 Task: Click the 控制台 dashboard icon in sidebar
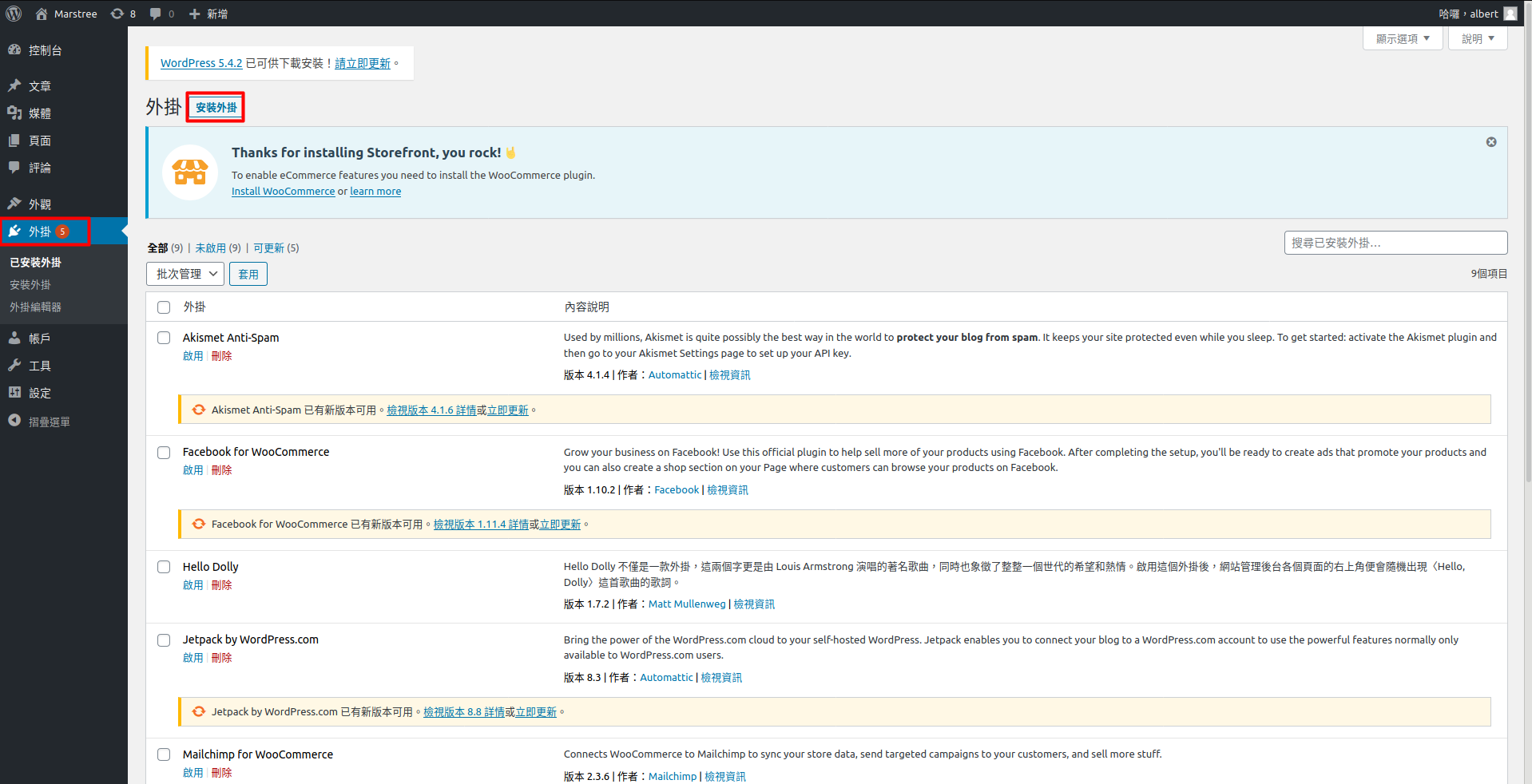14,49
